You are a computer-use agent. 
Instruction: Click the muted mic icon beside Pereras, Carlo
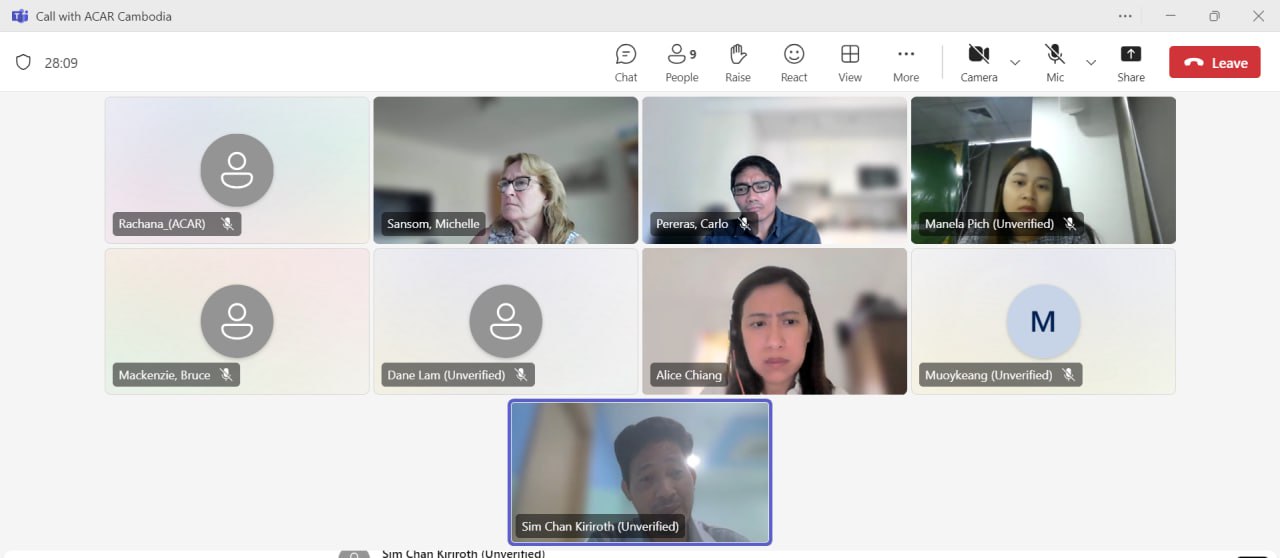(745, 224)
